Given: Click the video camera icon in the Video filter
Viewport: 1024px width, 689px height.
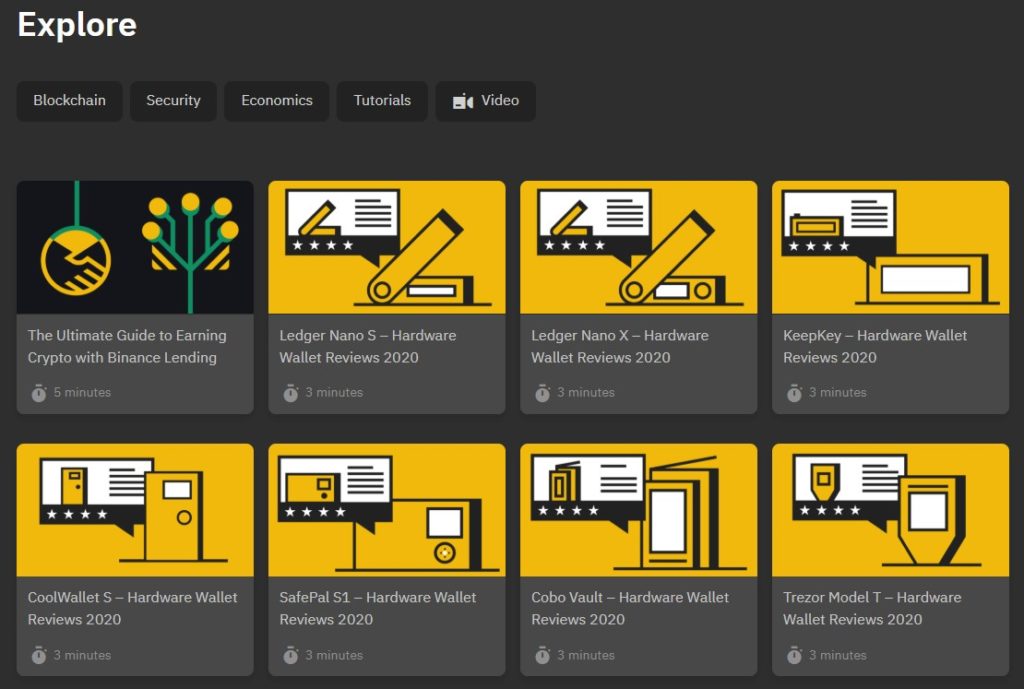Looking at the screenshot, I should pos(462,101).
